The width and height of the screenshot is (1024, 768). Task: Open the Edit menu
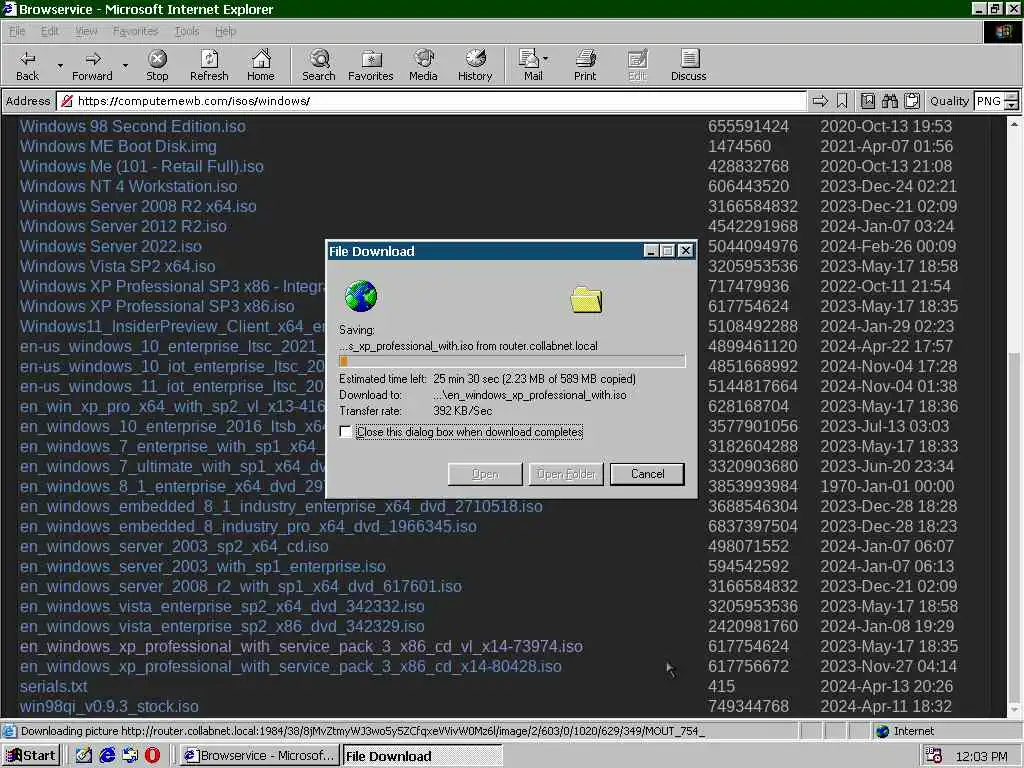click(x=50, y=31)
